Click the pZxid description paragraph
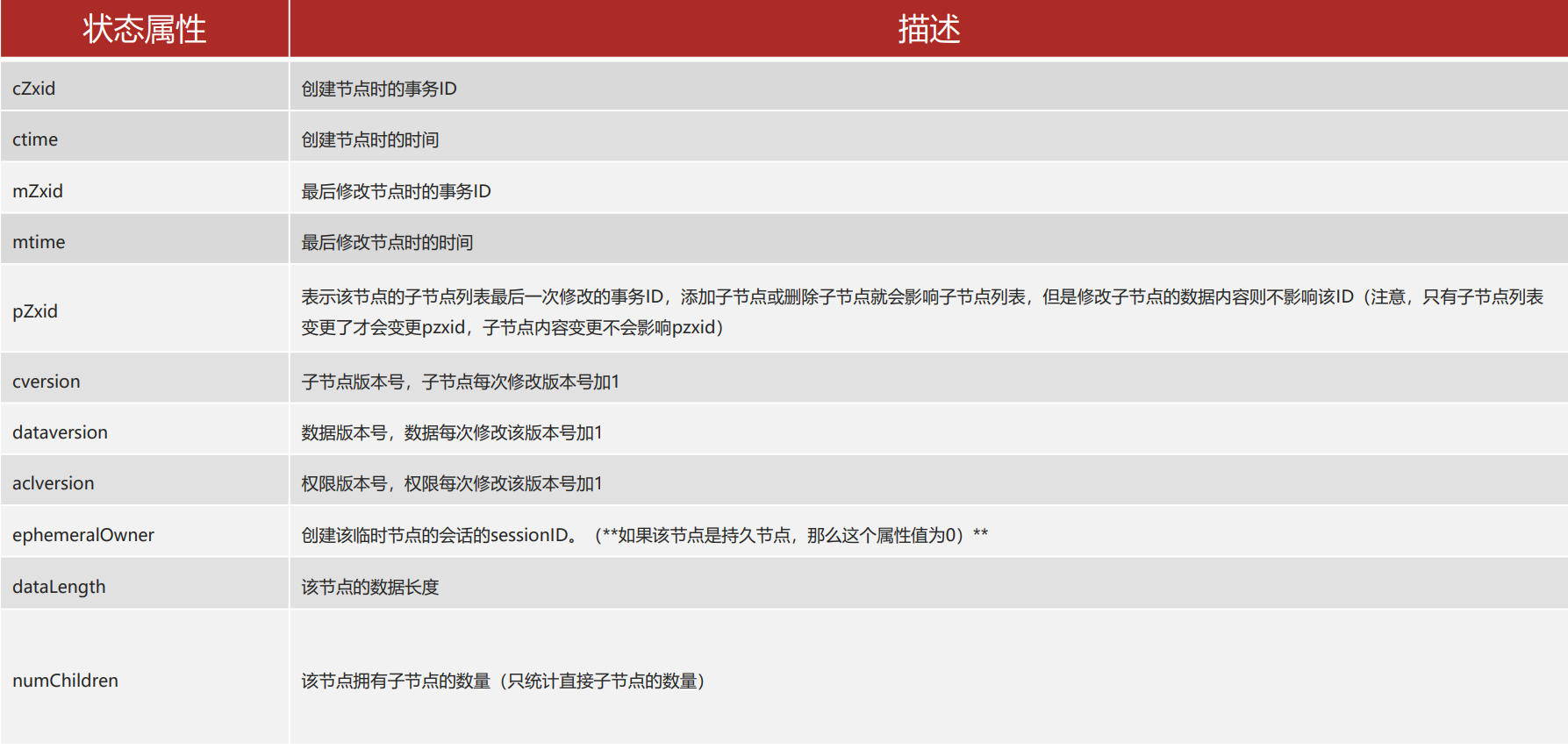This screenshot has height=749, width=1568. coord(922,311)
